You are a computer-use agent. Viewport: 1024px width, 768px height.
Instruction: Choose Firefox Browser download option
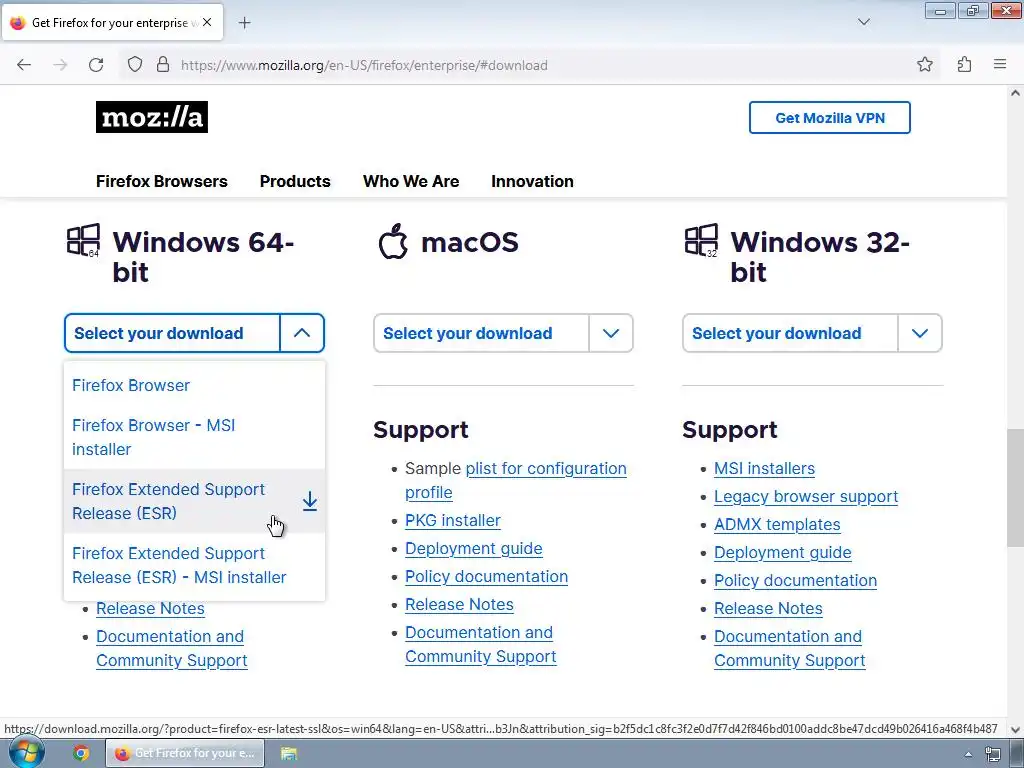tap(194, 385)
